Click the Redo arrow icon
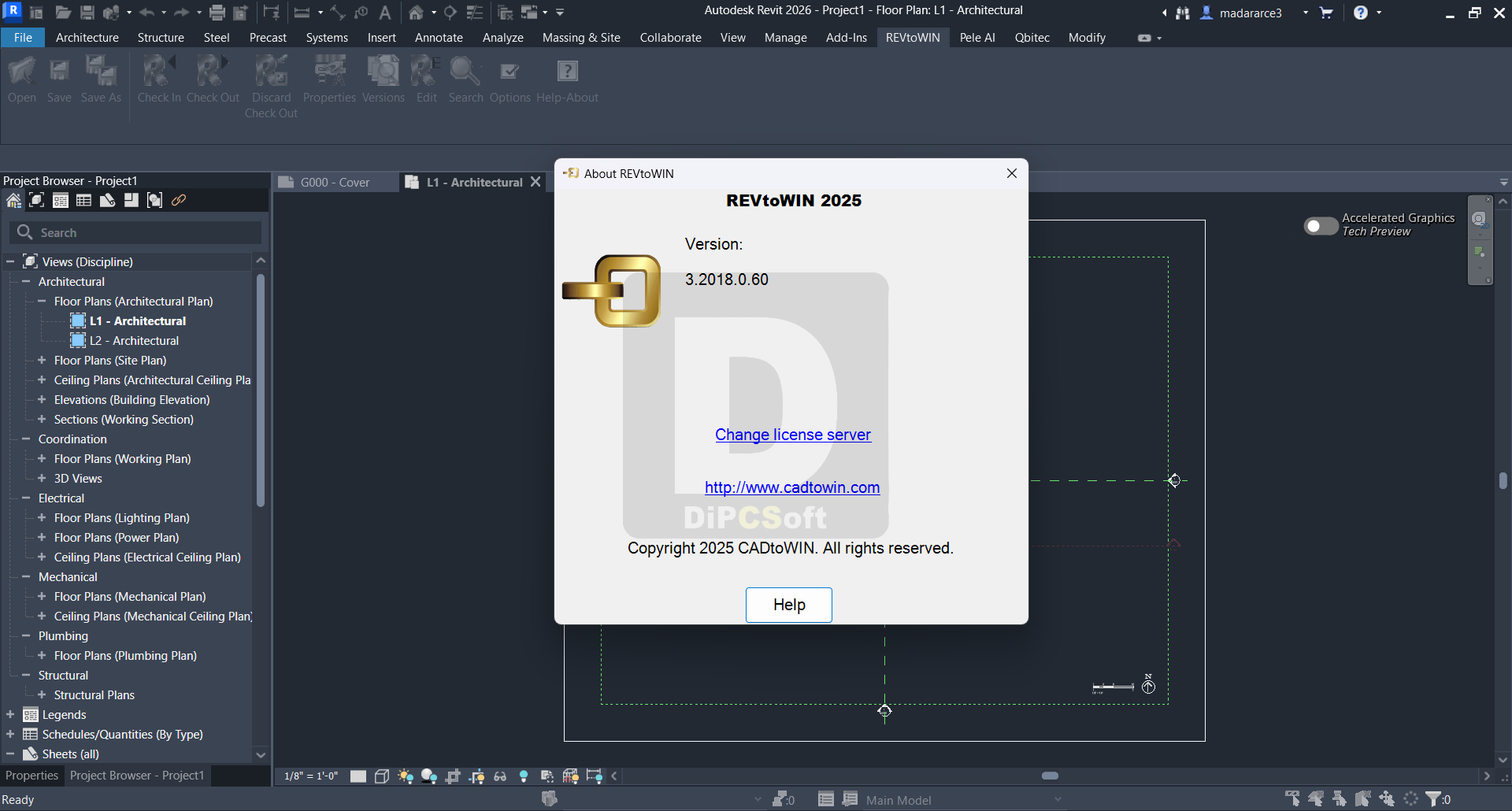The image size is (1512, 811). pos(181,13)
